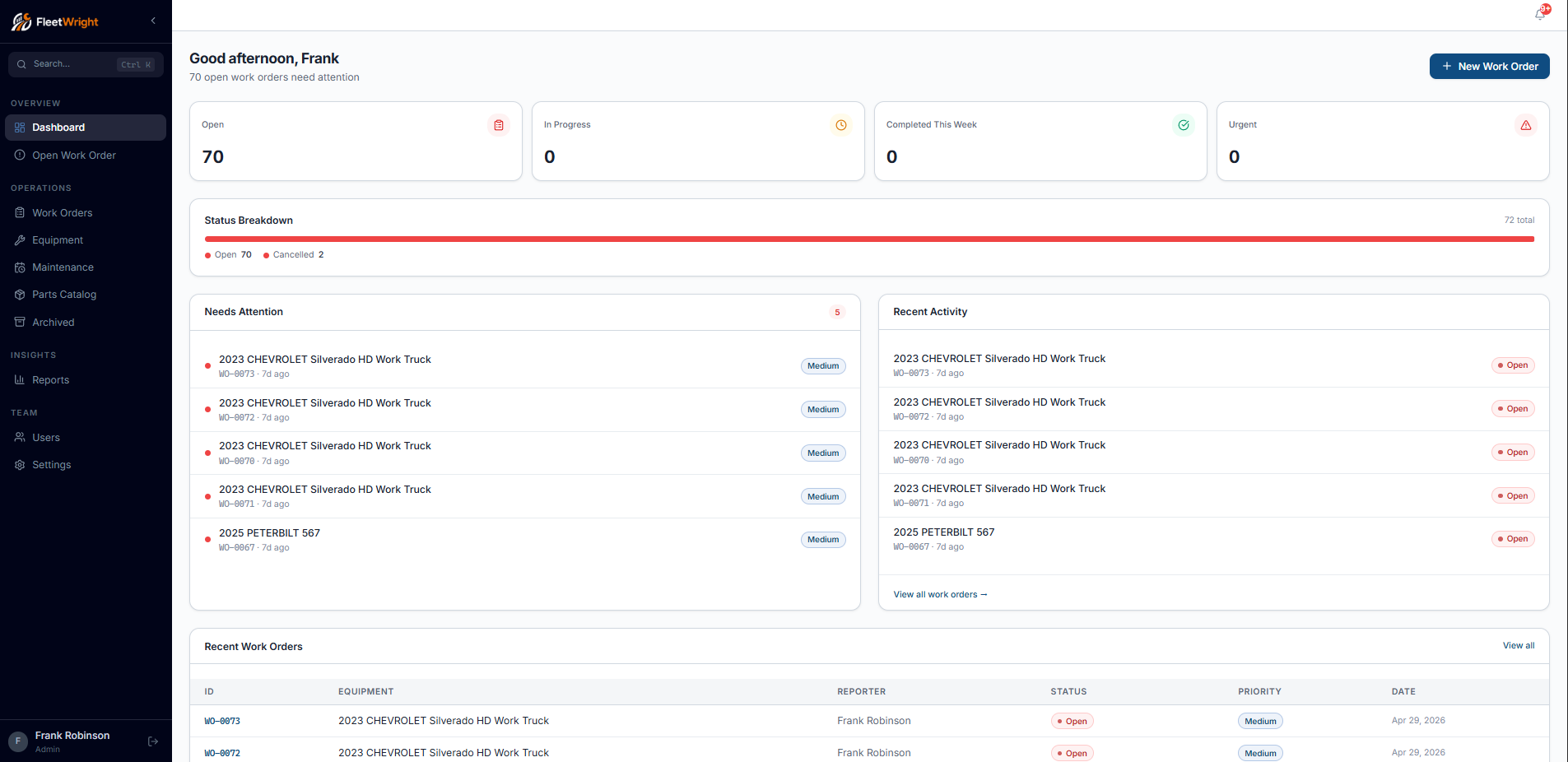Click Medium badge on WO-0073 Needs Attention row
The image size is (1568, 762).
823,366
